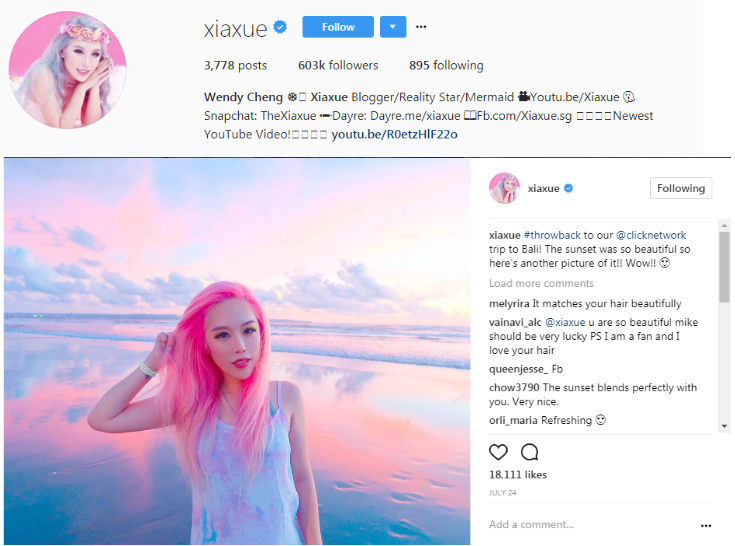735x546 pixels.
Task: Open the three-dot menu beside Follow
Action: pyautogui.click(x=421, y=27)
